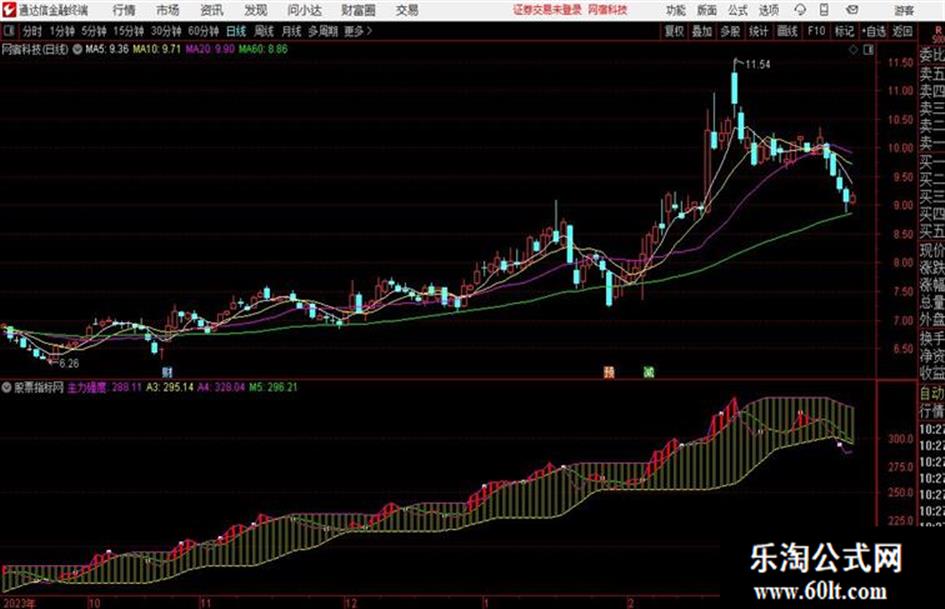Switch to the 30分钟 period
The width and height of the screenshot is (945, 609).
(x=166, y=31)
